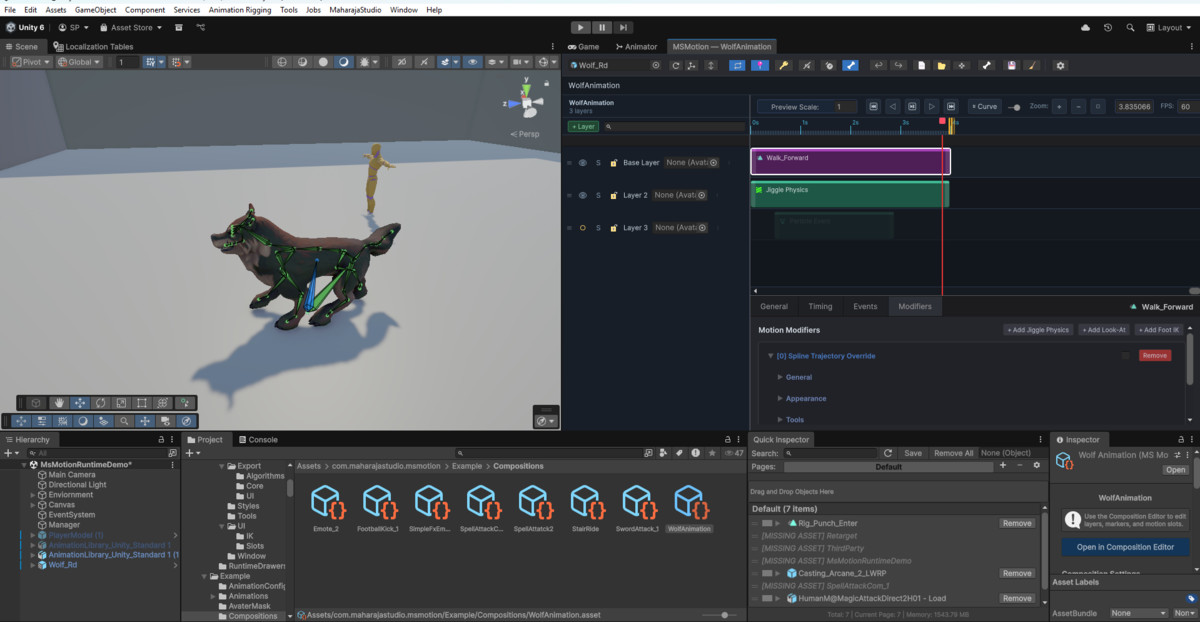The width and height of the screenshot is (1200, 622).
Task: Click the Hierarchy panel lock icon
Action: [x=161, y=439]
